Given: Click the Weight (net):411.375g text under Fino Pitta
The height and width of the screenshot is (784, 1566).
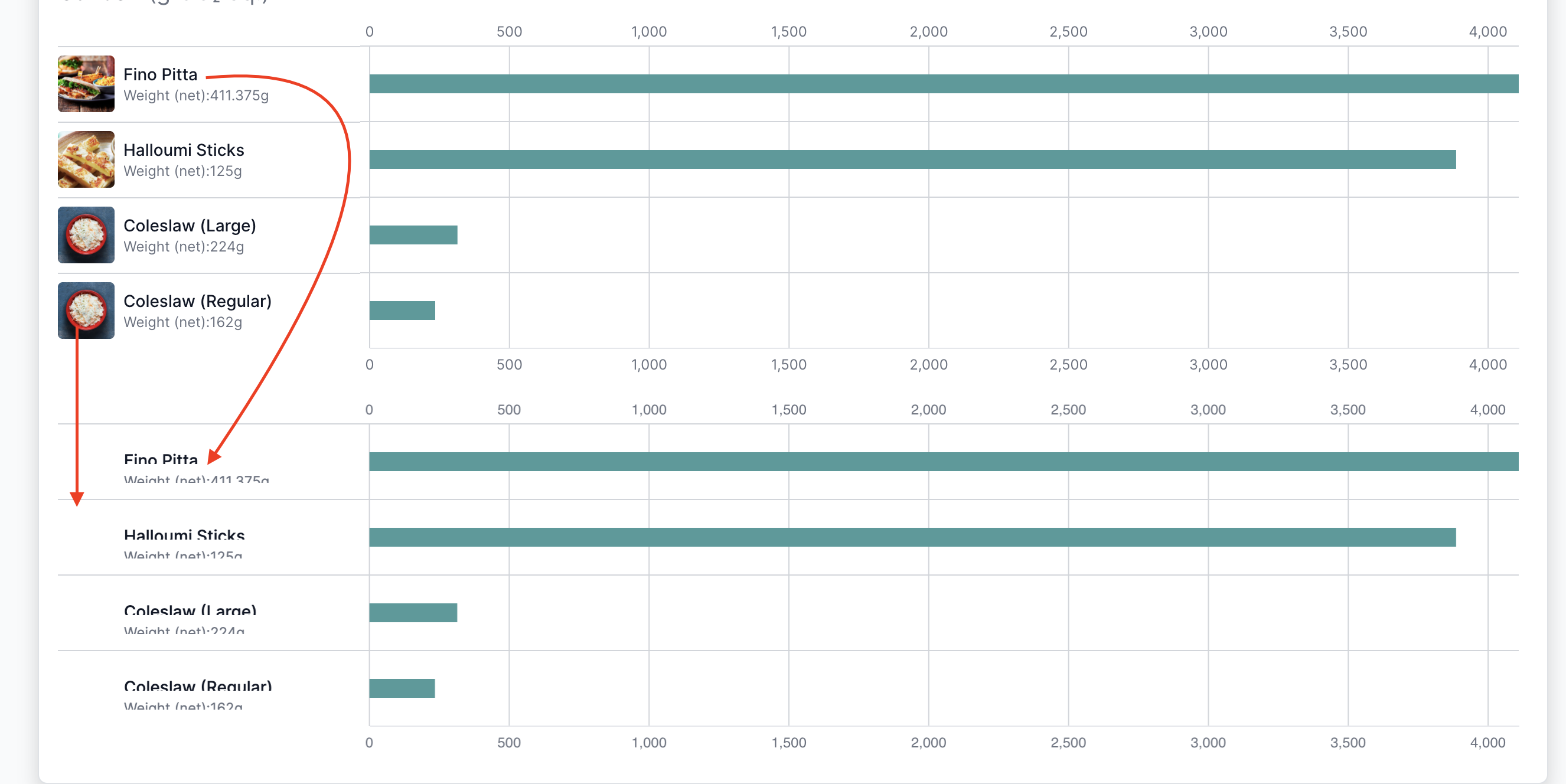Looking at the screenshot, I should pyautogui.click(x=196, y=96).
